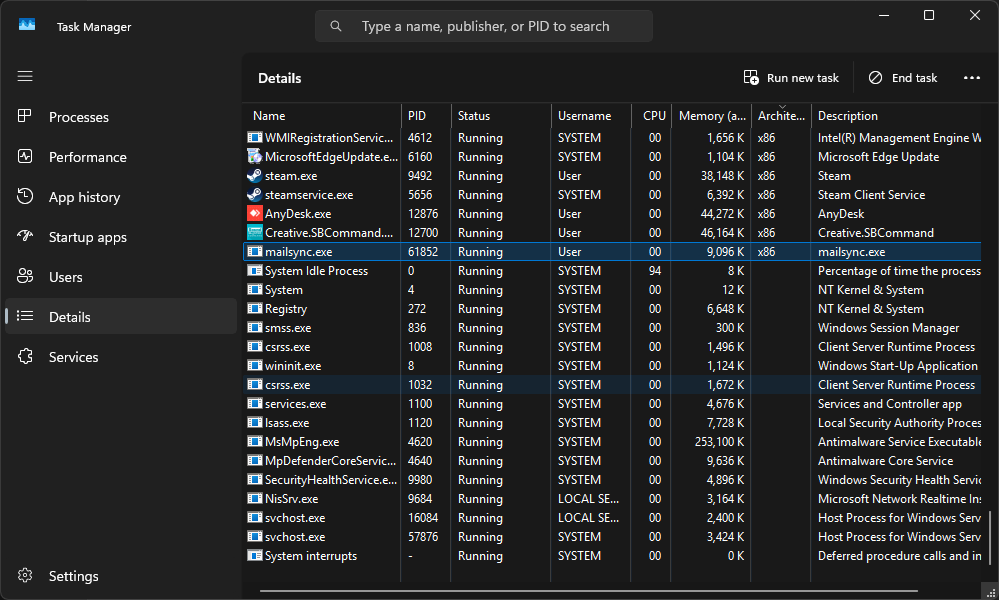
Task: Click the Windows Session Manager description
Action: (888, 327)
